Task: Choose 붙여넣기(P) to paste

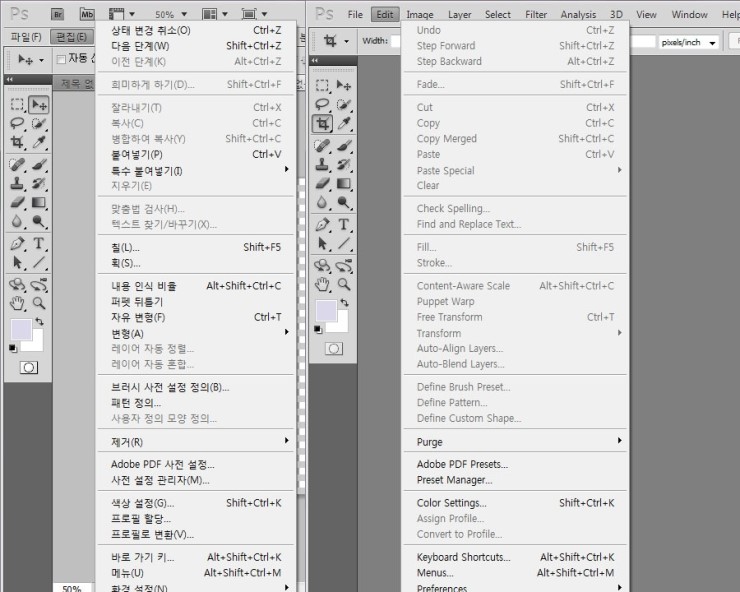Action: point(195,154)
